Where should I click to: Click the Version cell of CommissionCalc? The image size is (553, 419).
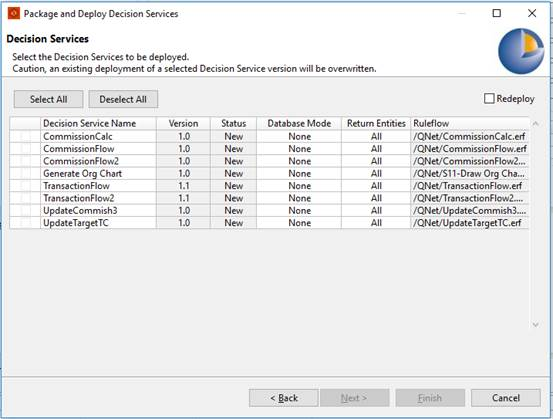(183, 136)
